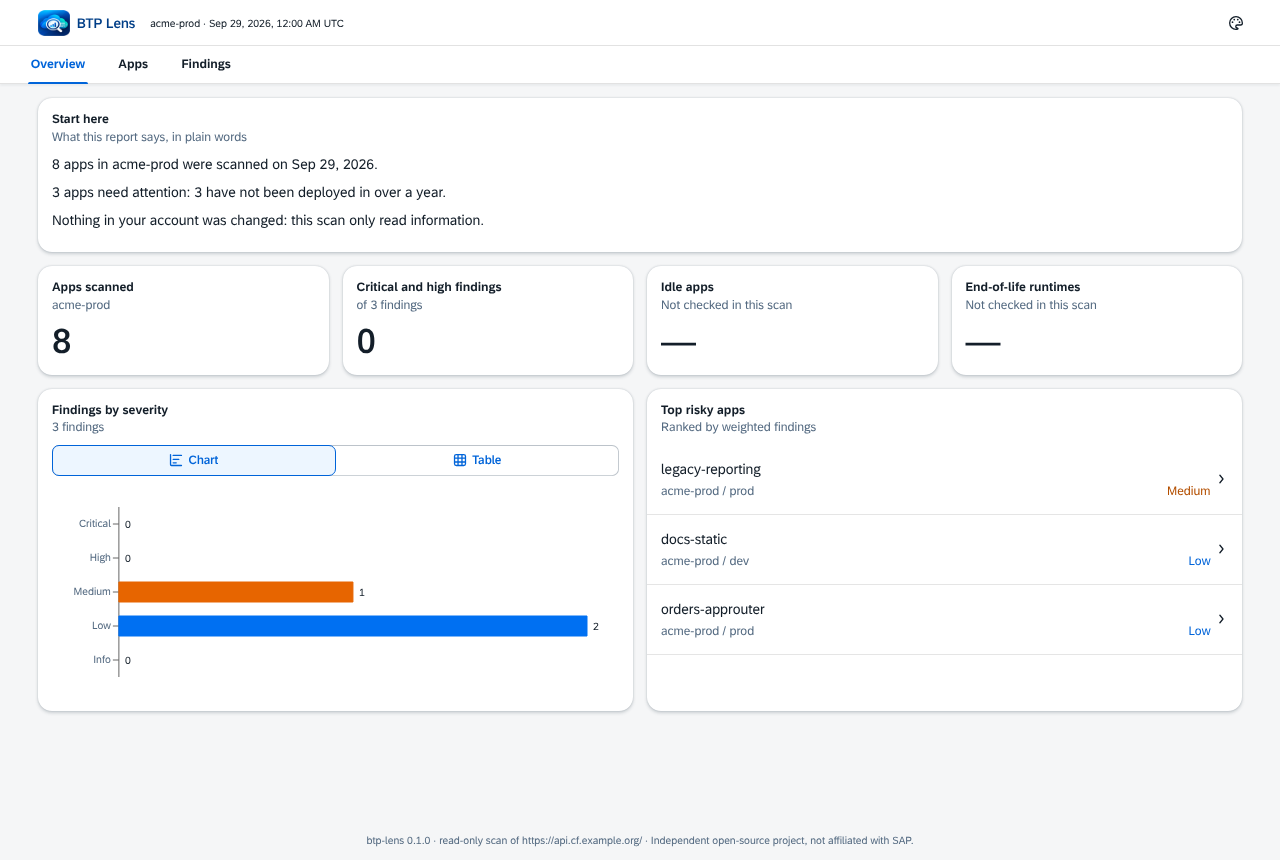Click the Medium badge on legacy-reporting
The image size is (1280, 860).
pyautogui.click(x=1188, y=491)
